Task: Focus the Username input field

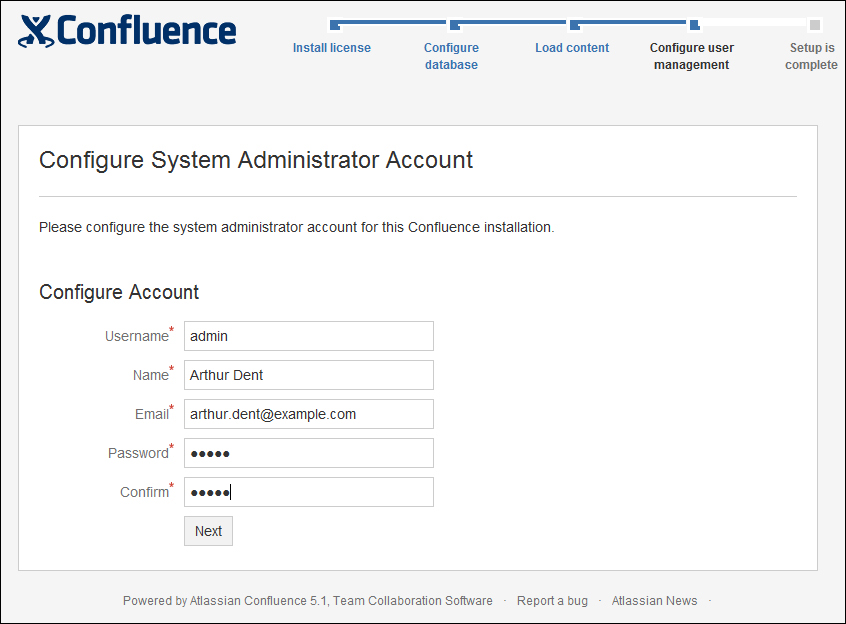Action: click(309, 336)
